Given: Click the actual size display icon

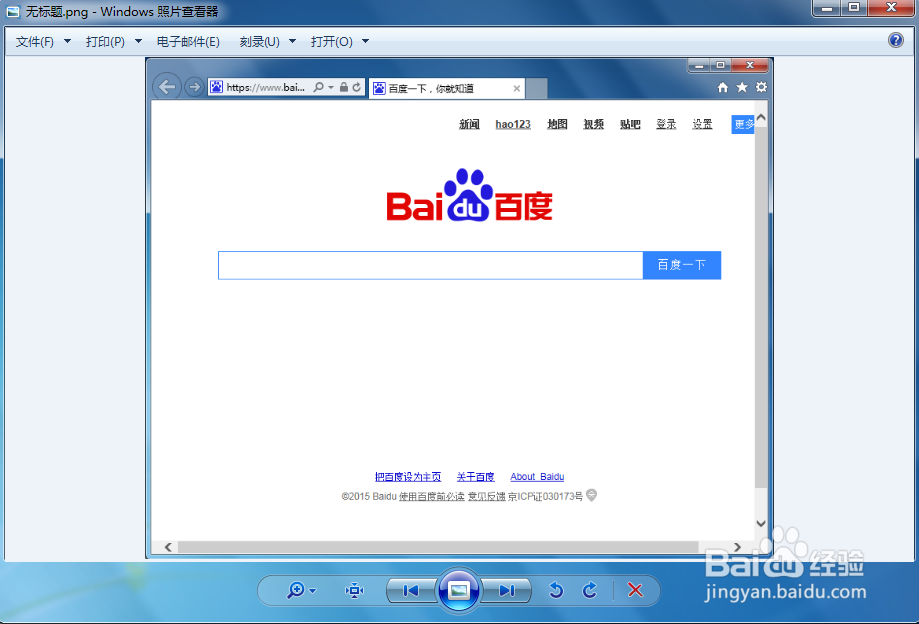Looking at the screenshot, I should coord(353,591).
